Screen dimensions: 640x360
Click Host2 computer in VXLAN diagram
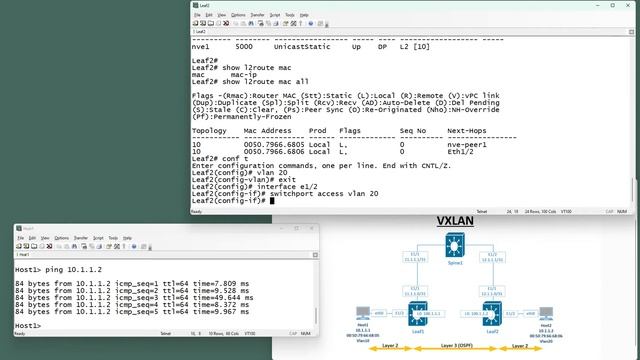[x=546, y=314]
